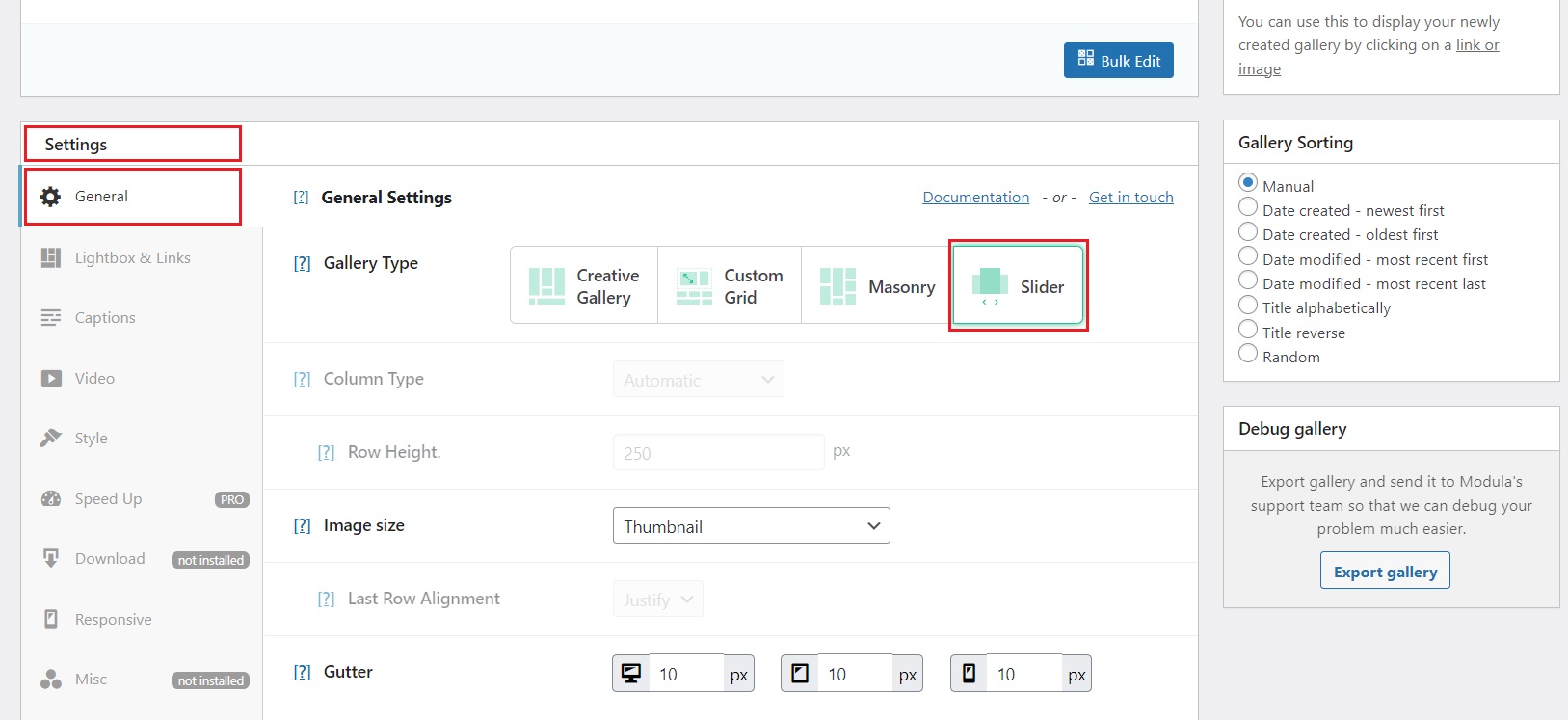This screenshot has height=720, width=1568.
Task: Click the Creative Gallery type icon
Action: pos(546,286)
